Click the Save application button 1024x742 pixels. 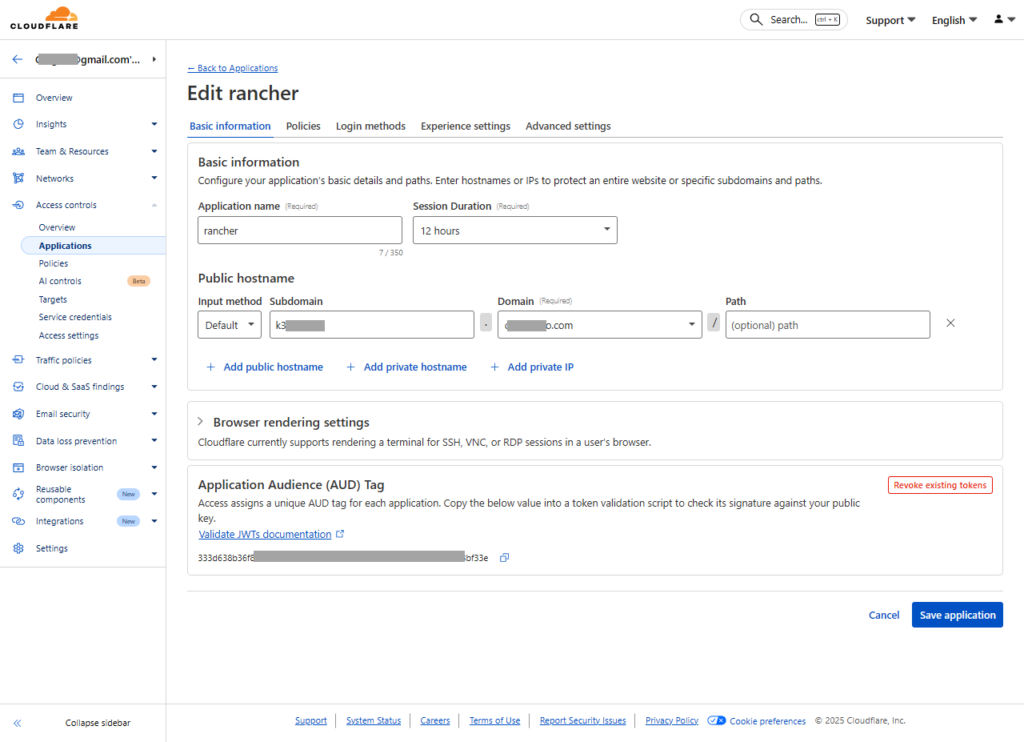956,615
